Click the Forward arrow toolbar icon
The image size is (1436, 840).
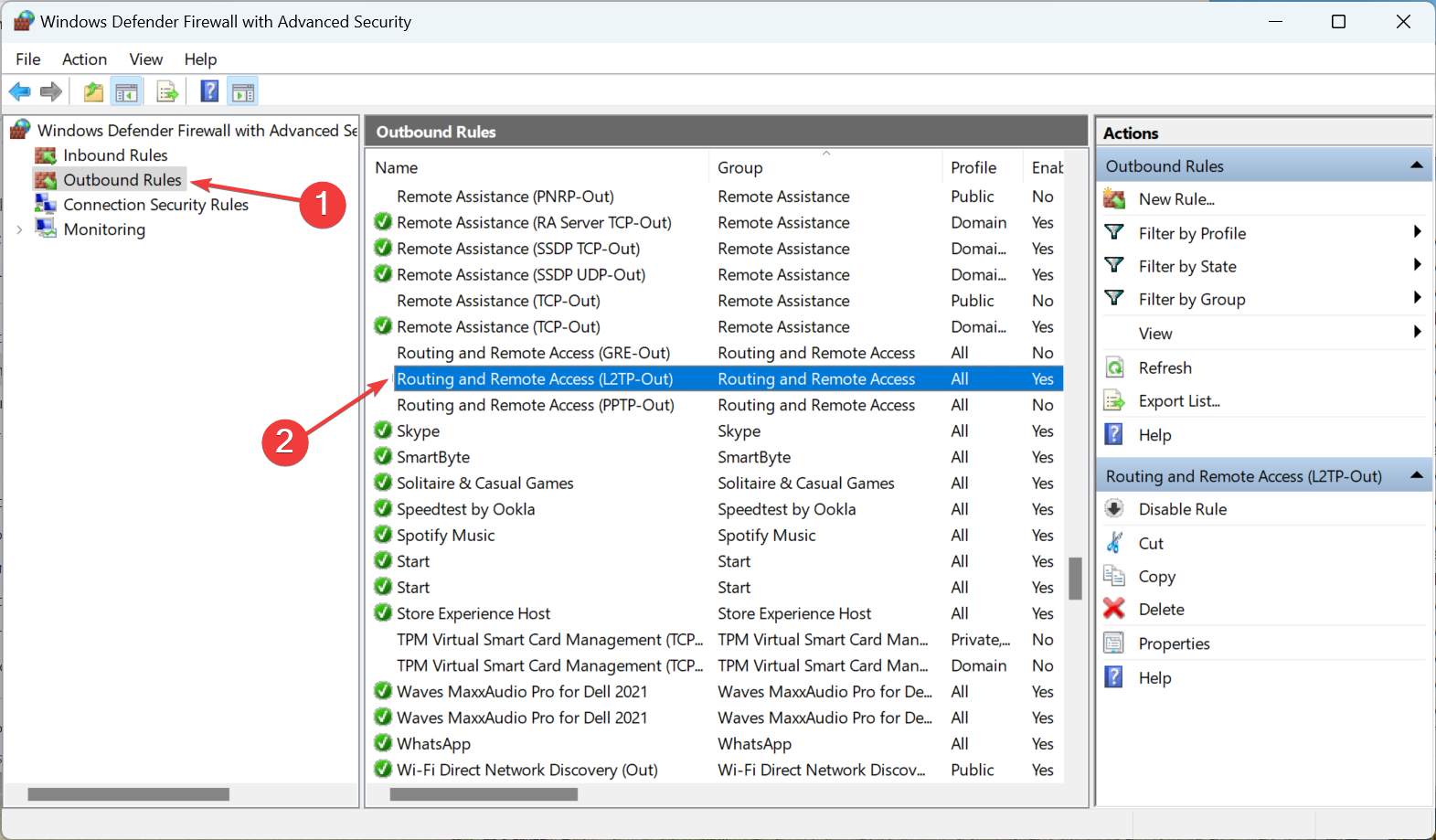51,91
